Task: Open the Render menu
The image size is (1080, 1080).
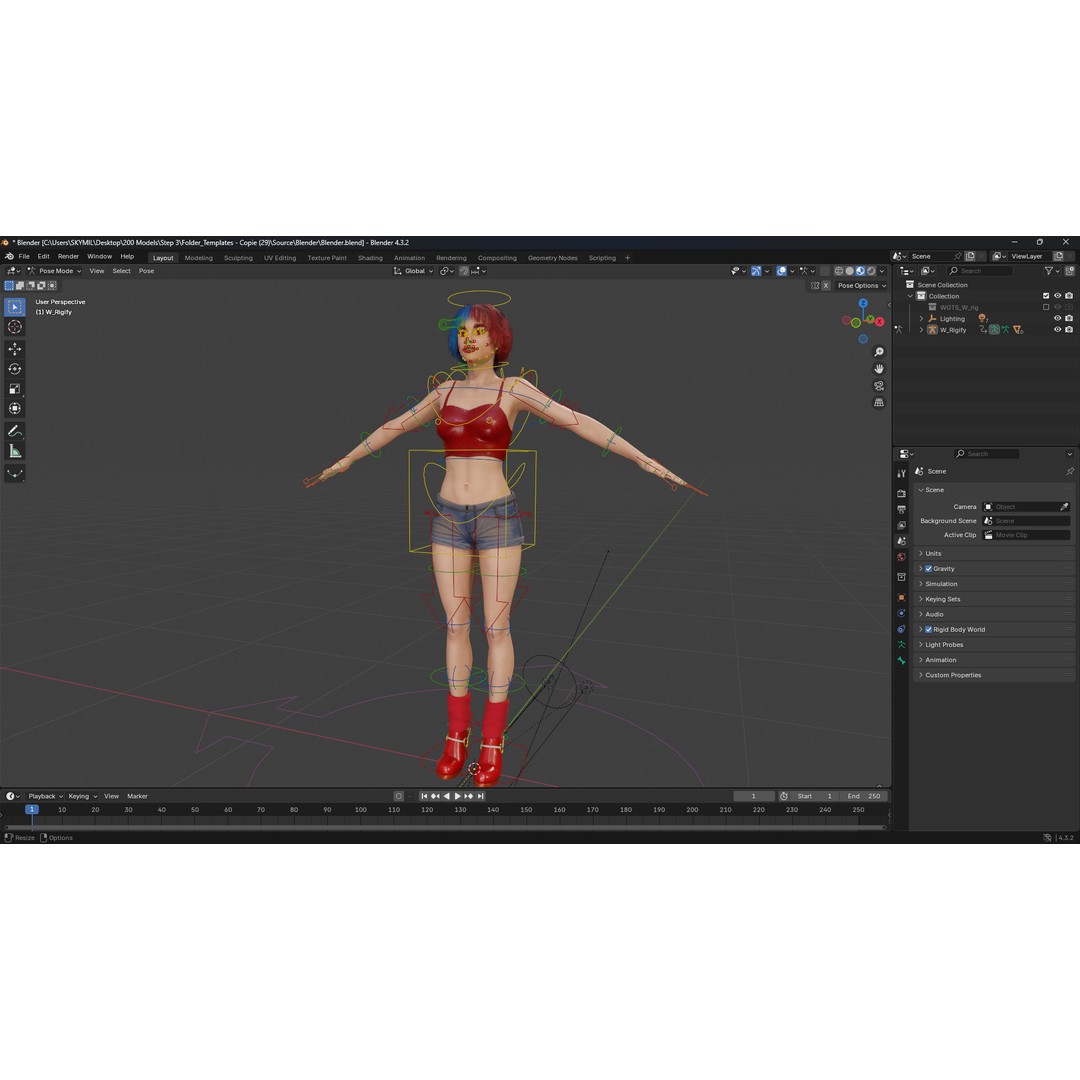Action: point(68,256)
